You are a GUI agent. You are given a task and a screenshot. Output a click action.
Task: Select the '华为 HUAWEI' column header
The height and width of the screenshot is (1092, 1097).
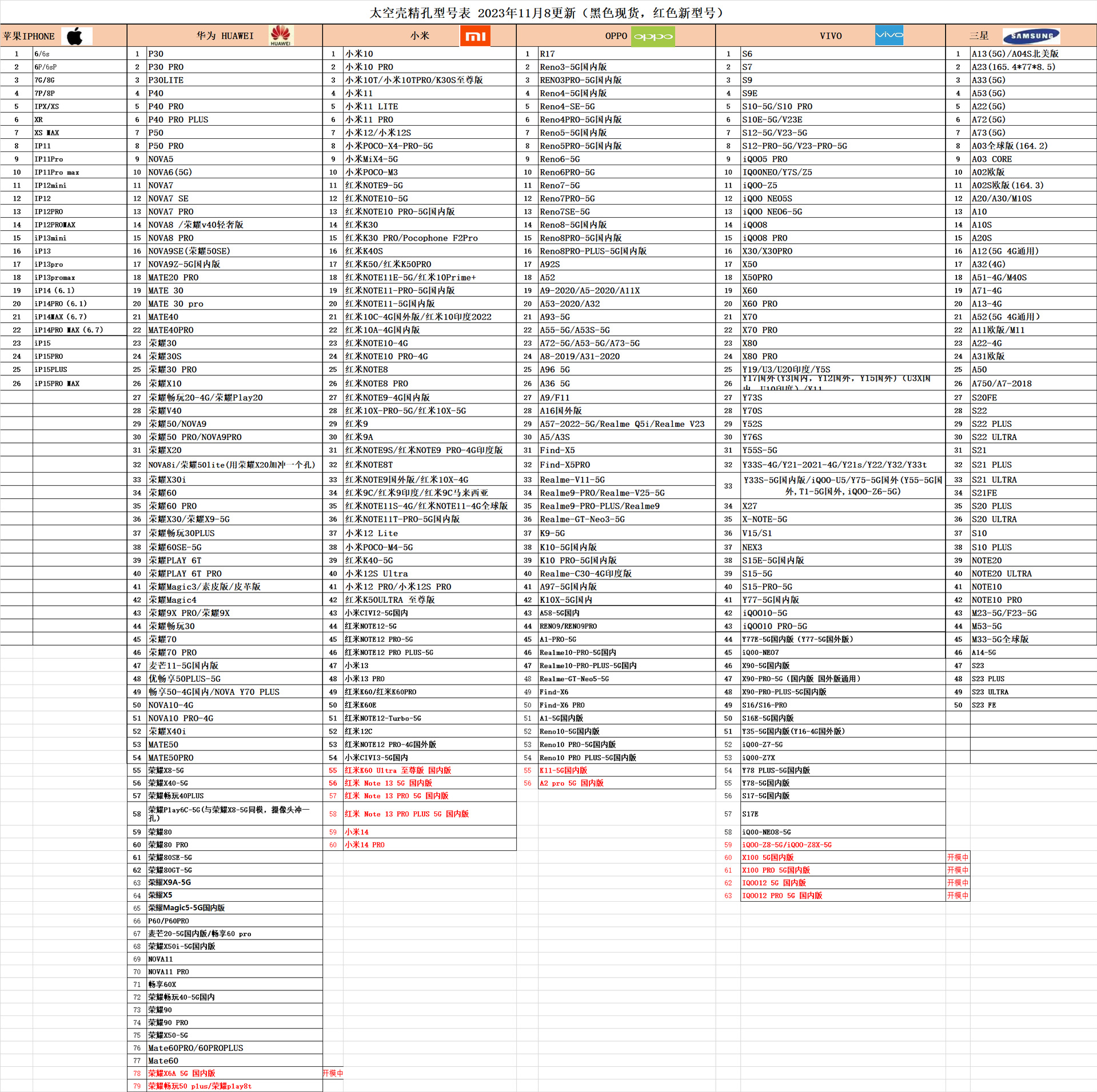(x=225, y=36)
